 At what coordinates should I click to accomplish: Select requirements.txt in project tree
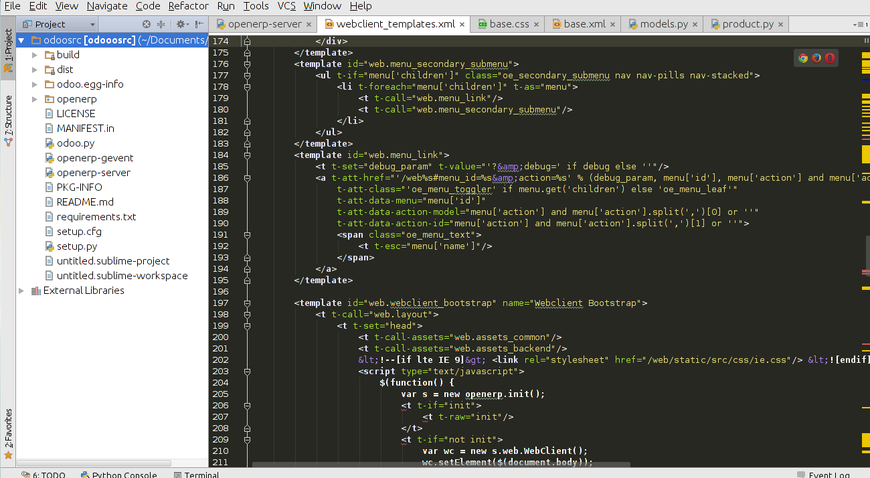(x=96, y=217)
